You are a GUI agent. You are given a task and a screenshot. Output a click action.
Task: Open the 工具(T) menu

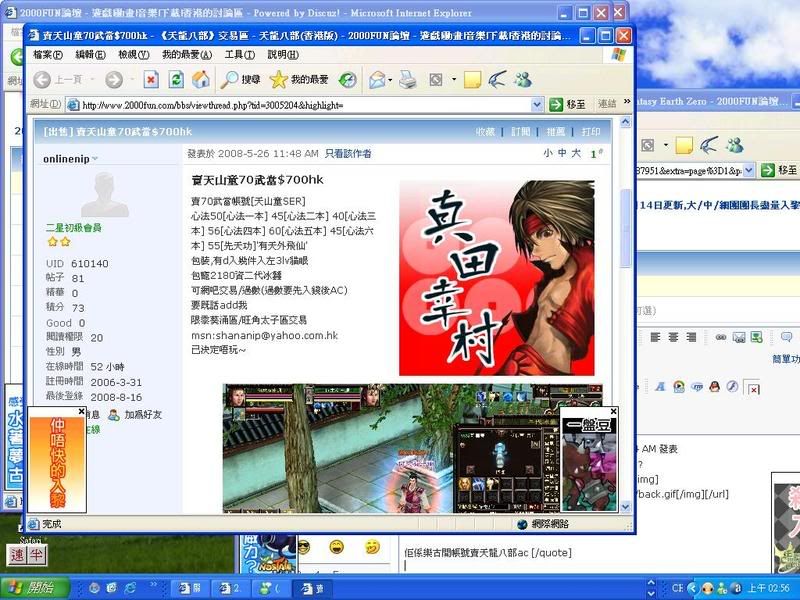click(x=240, y=55)
